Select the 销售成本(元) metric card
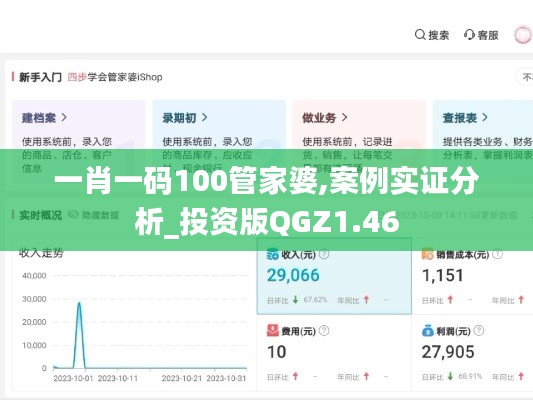 [472, 276]
